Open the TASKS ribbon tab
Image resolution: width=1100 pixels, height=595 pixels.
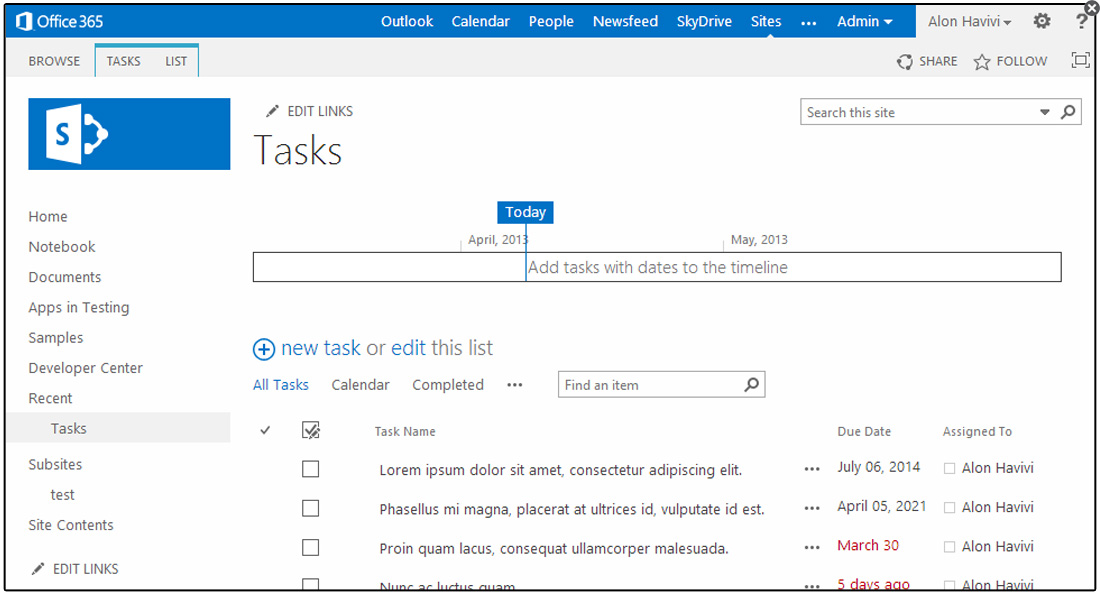point(123,61)
